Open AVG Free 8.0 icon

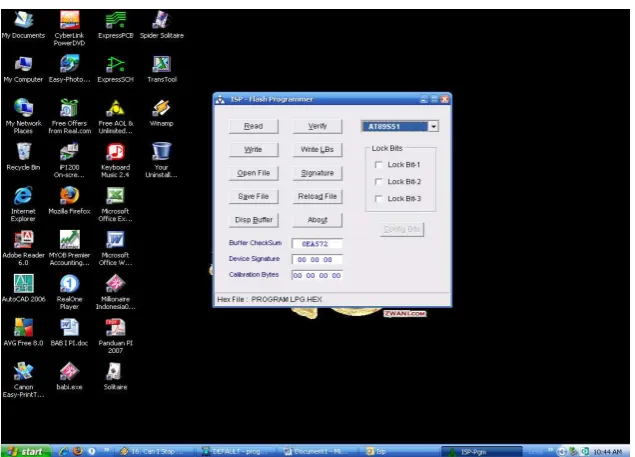[23, 332]
